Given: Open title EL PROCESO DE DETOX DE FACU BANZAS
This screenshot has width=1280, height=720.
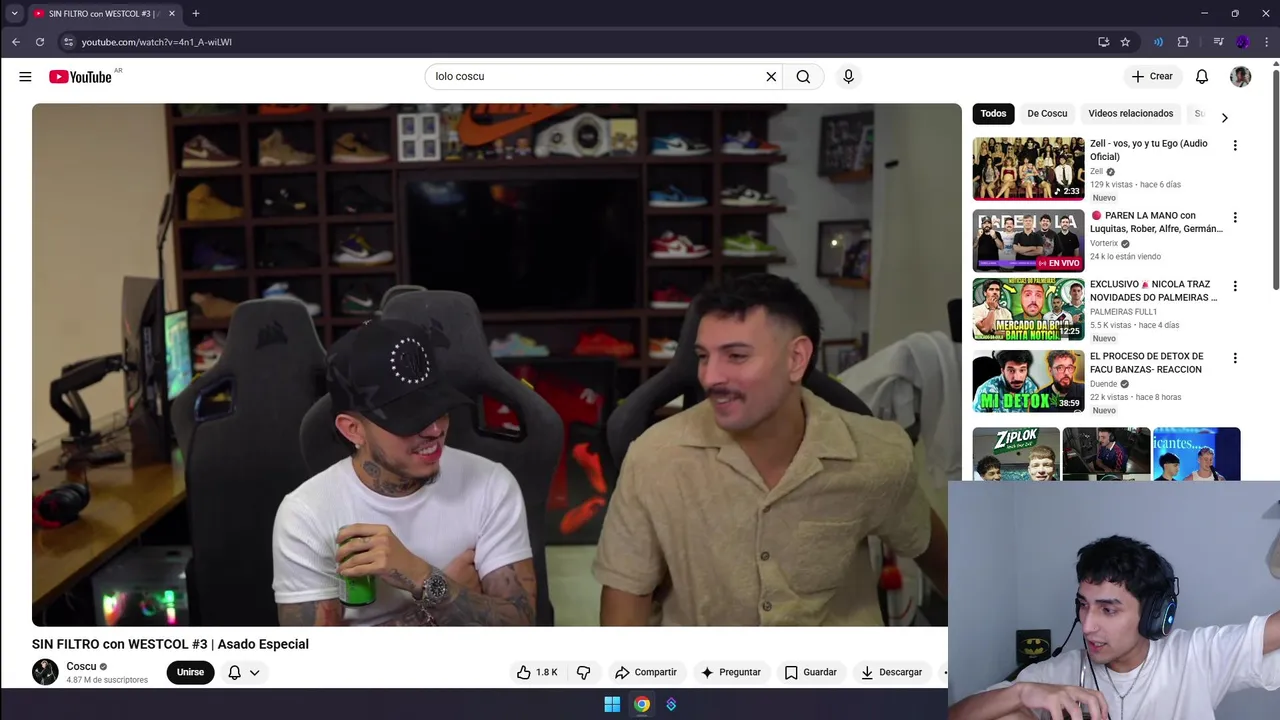Looking at the screenshot, I should 1147,363.
